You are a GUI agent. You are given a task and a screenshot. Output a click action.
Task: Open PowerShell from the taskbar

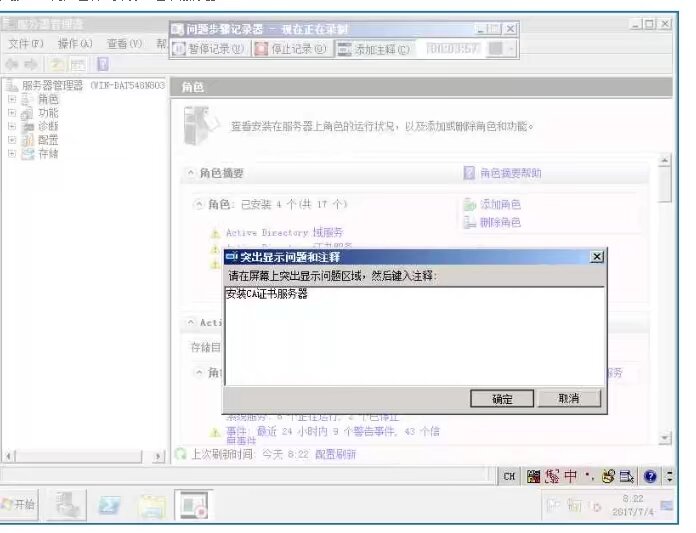[109, 505]
